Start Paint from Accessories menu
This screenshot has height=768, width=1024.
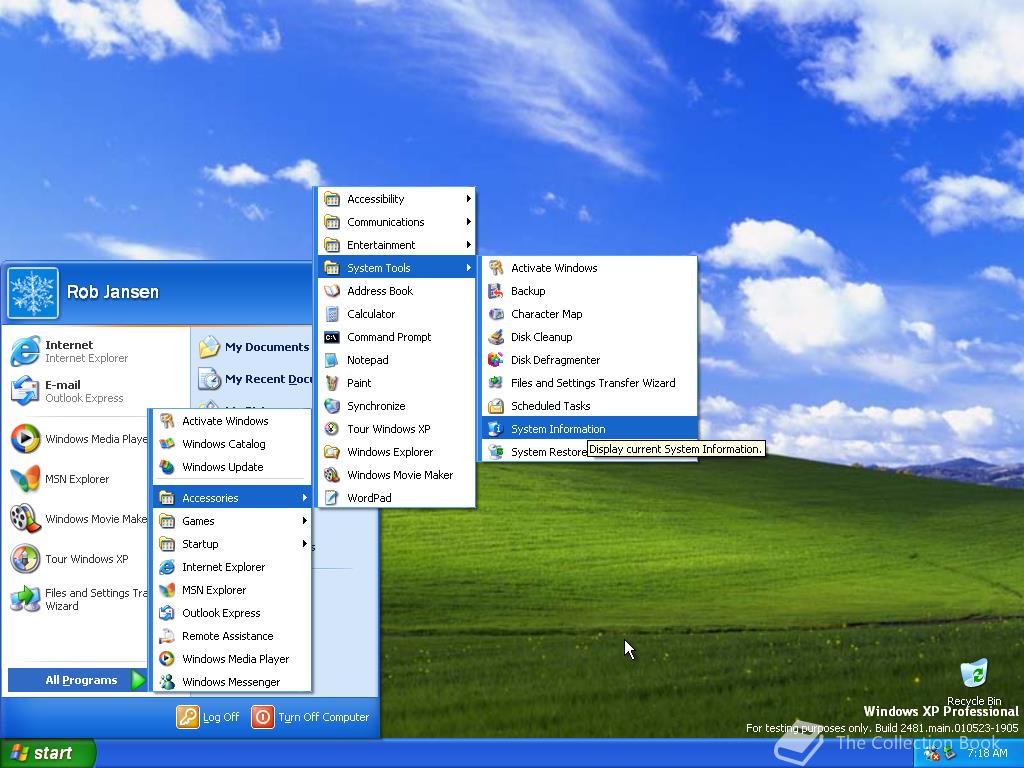[396, 383]
